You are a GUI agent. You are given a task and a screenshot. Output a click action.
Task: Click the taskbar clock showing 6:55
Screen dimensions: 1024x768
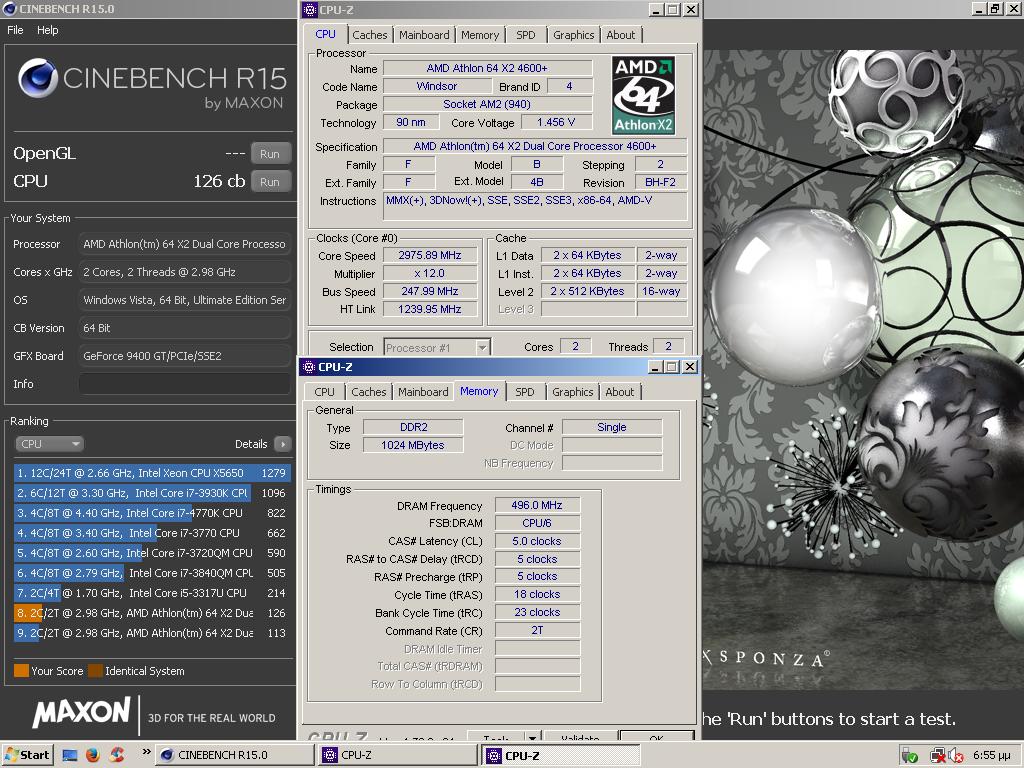(x=991, y=755)
